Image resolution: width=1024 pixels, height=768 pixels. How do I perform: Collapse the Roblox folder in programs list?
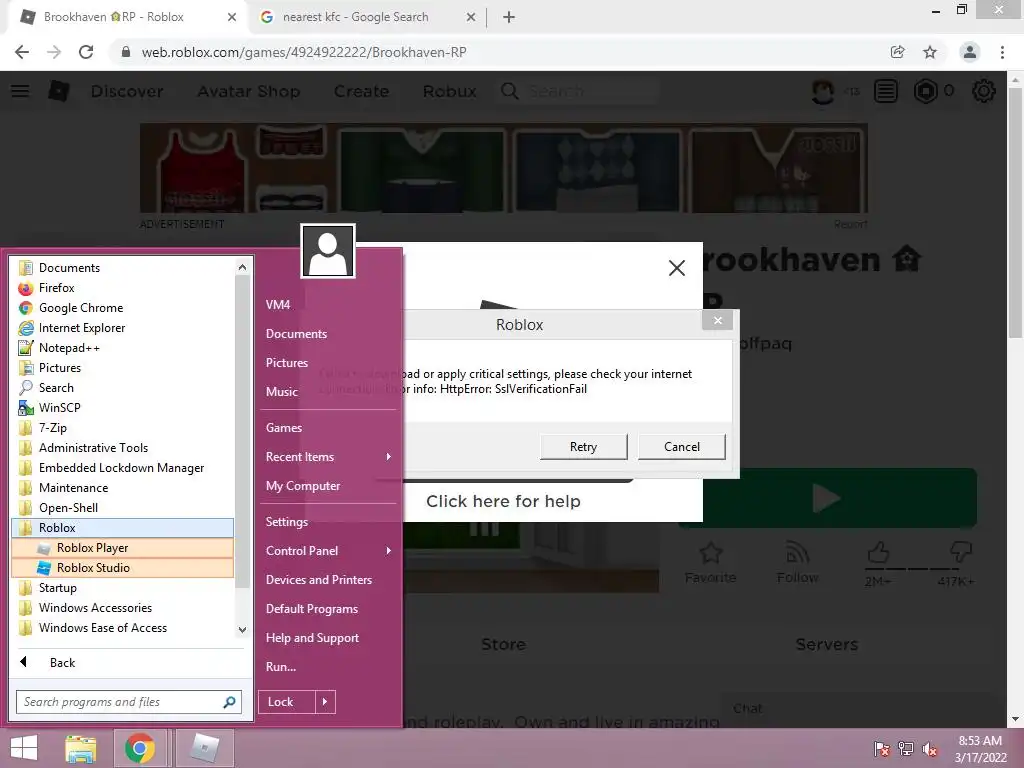tap(122, 528)
